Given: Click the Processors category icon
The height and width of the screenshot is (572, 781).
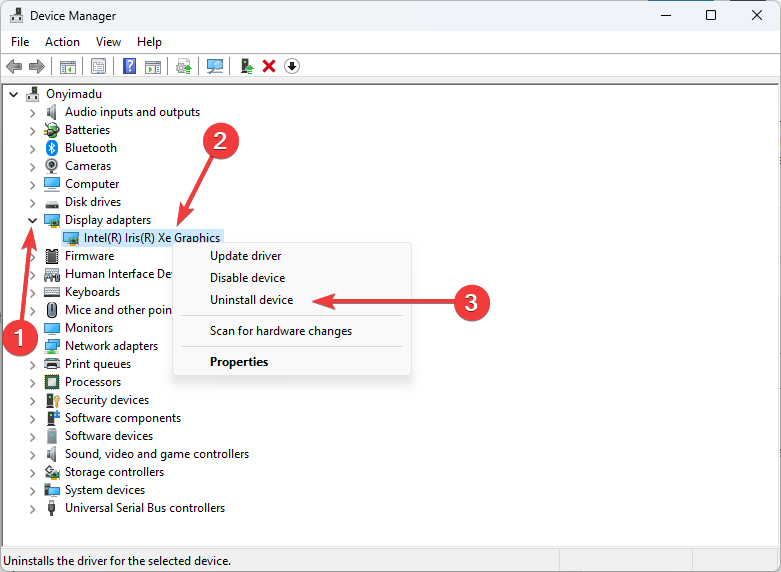Looking at the screenshot, I should pyautogui.click(x=52, y=382).
